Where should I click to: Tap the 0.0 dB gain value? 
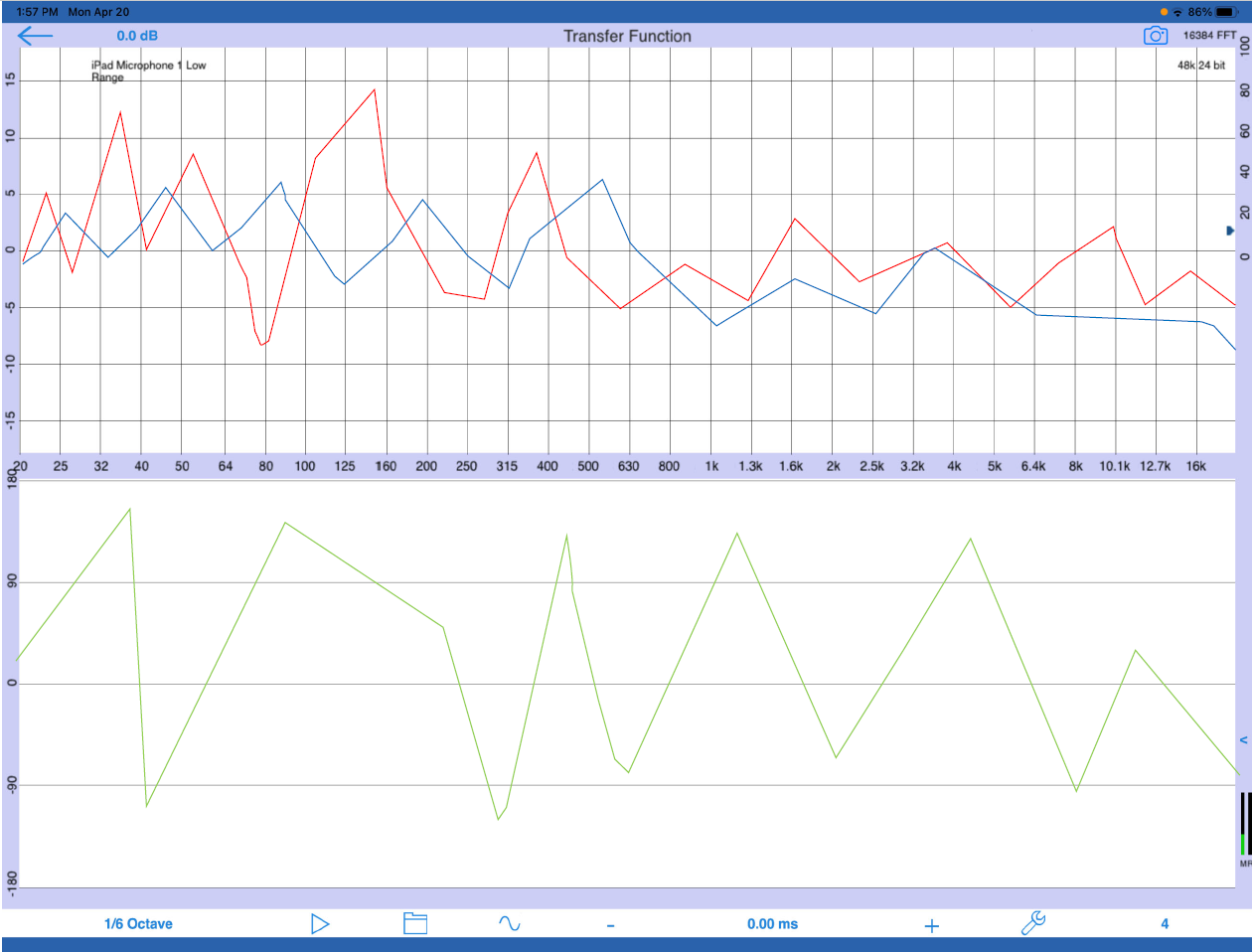click(137, 36)
